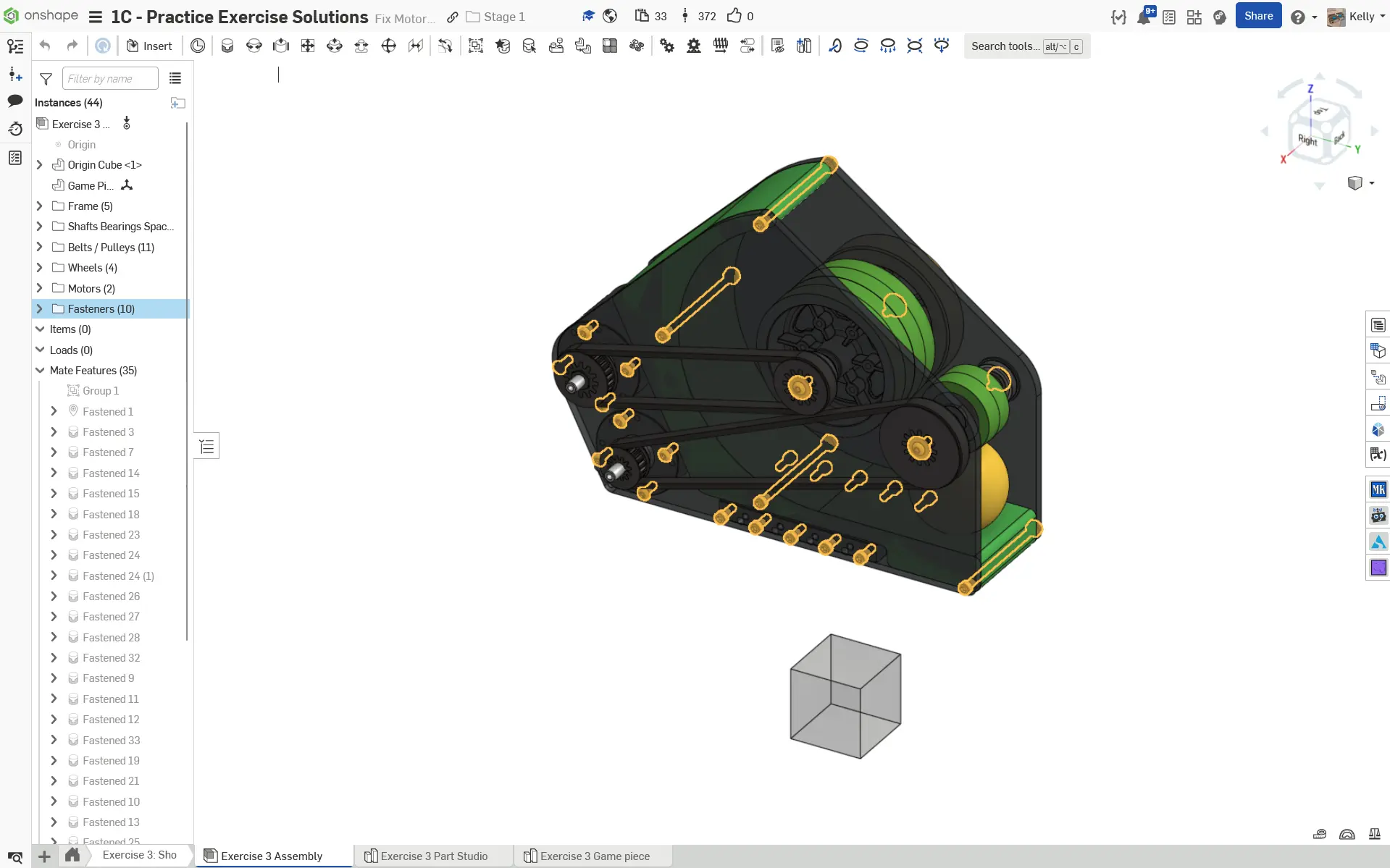Viewport: 1390px width, 868px height.
Task: Click the like thumbs-up icon
Action: (734, 16)
